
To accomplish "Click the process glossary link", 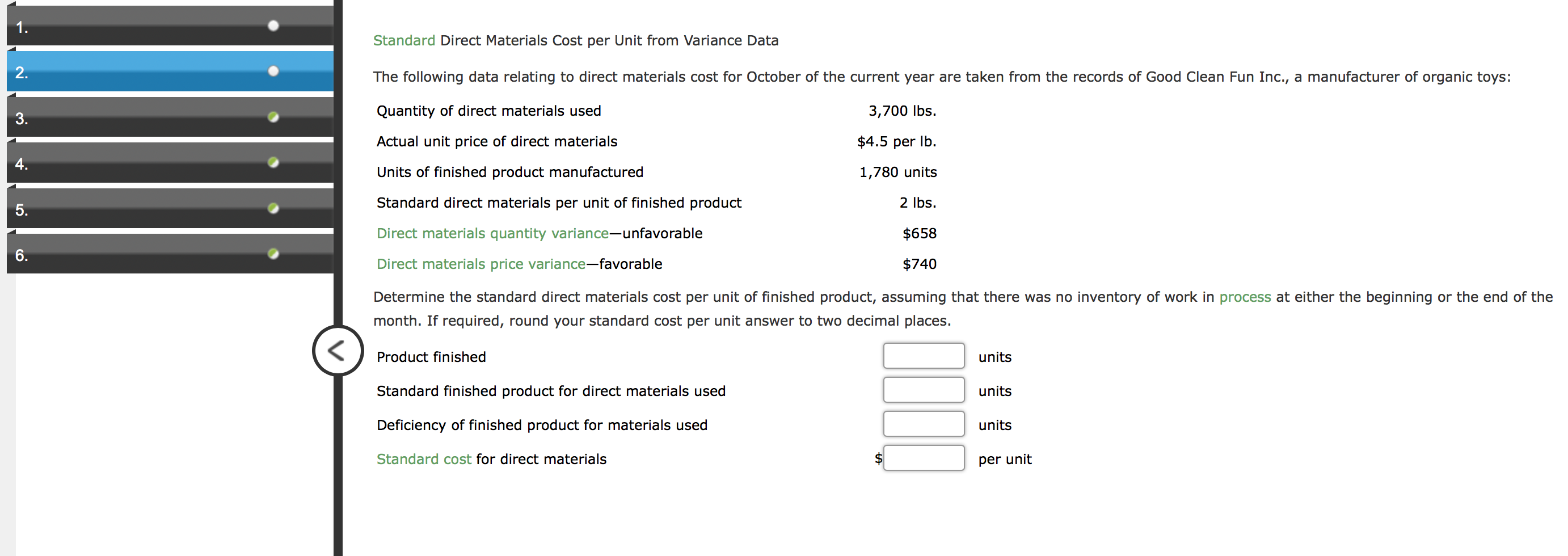I will [1246, 297].
